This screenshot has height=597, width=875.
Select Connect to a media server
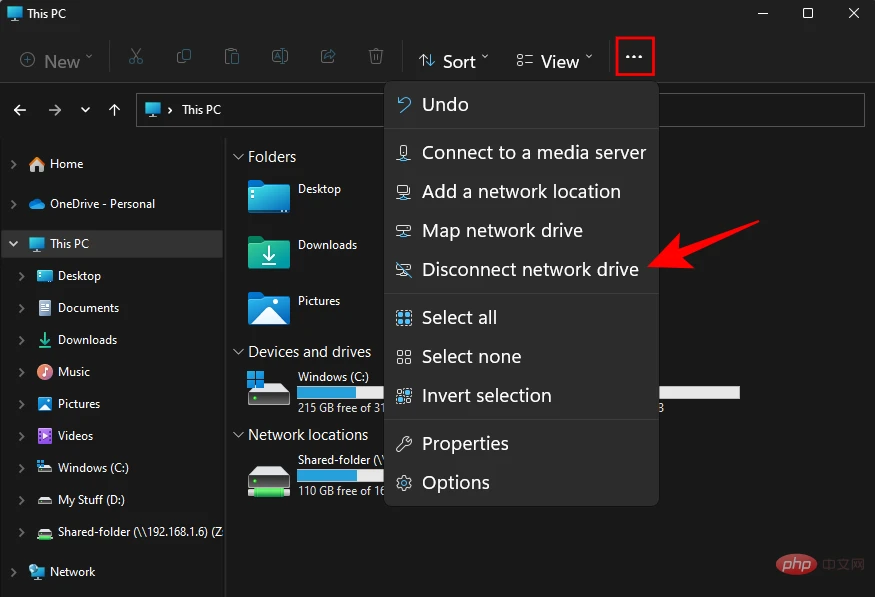pos(521,153)
